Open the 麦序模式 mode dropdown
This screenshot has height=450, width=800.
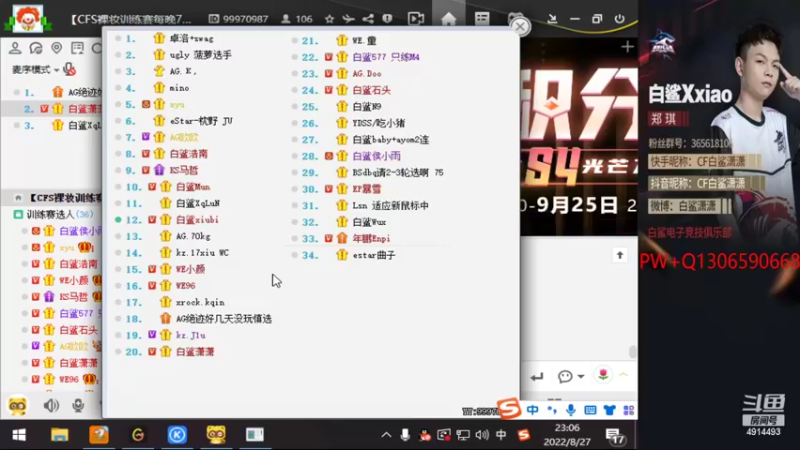[36, 69]
